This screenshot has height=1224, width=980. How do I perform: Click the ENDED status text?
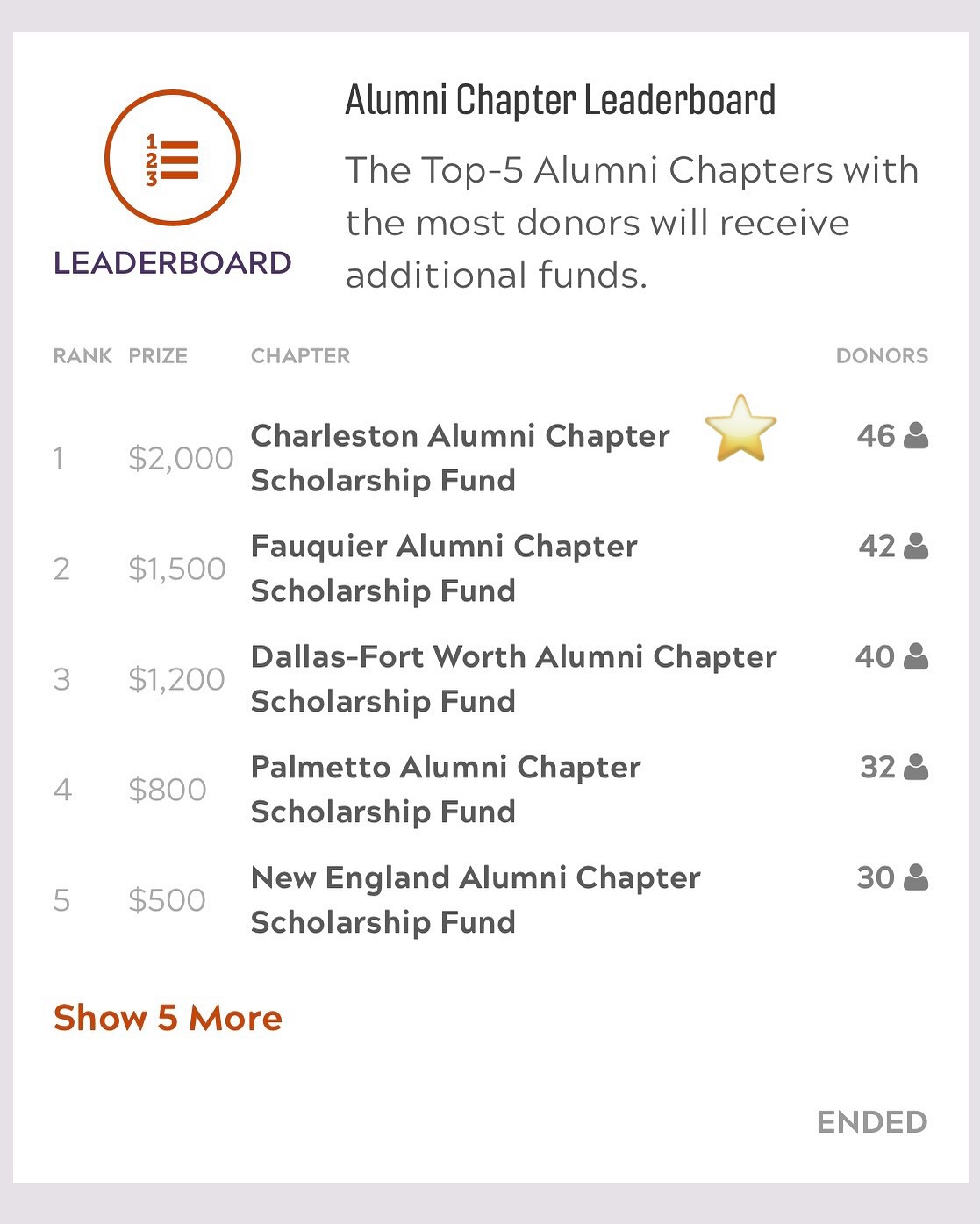(x=872, y=1122)
